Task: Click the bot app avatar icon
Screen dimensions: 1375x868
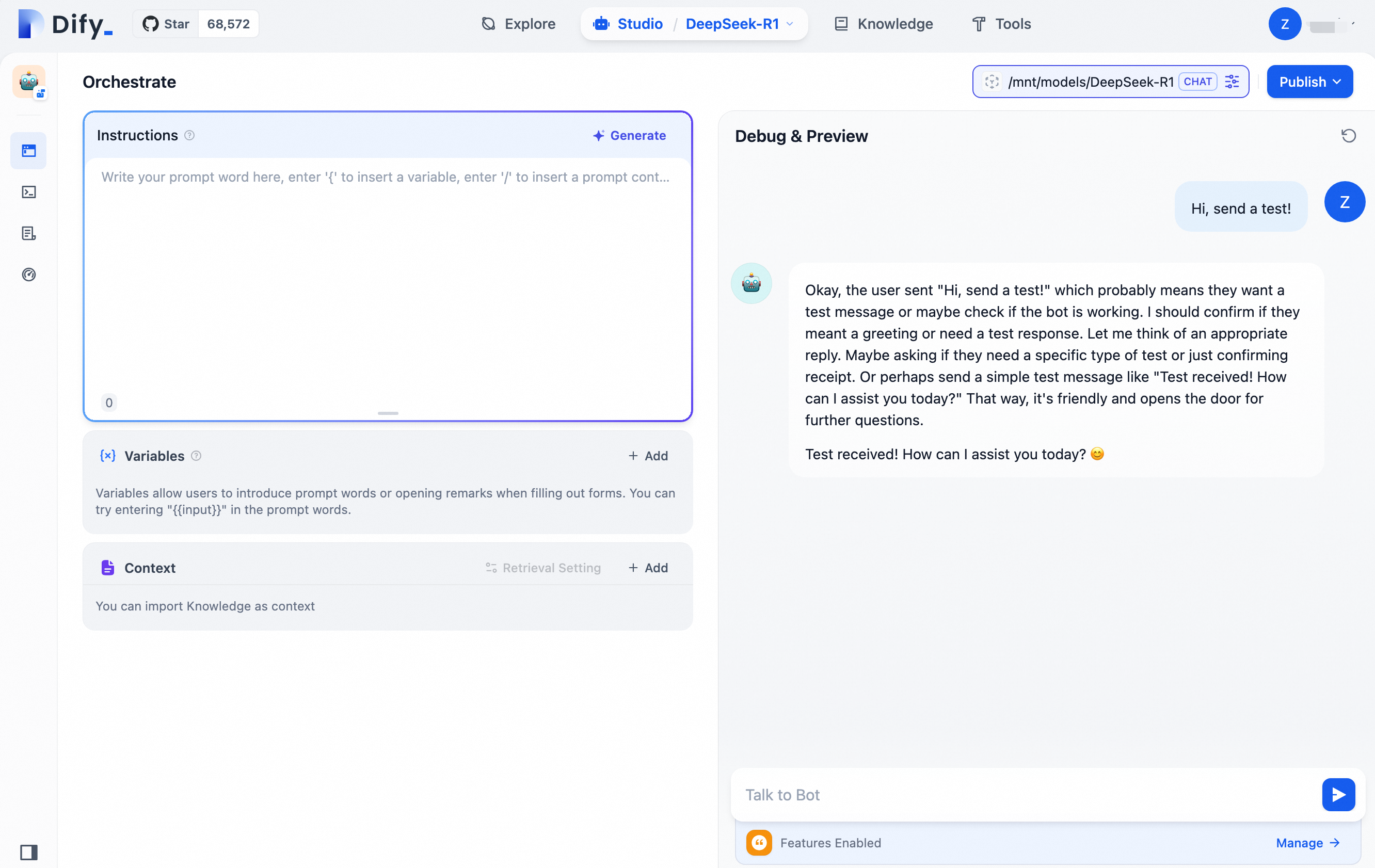Action: pos(28,82)
